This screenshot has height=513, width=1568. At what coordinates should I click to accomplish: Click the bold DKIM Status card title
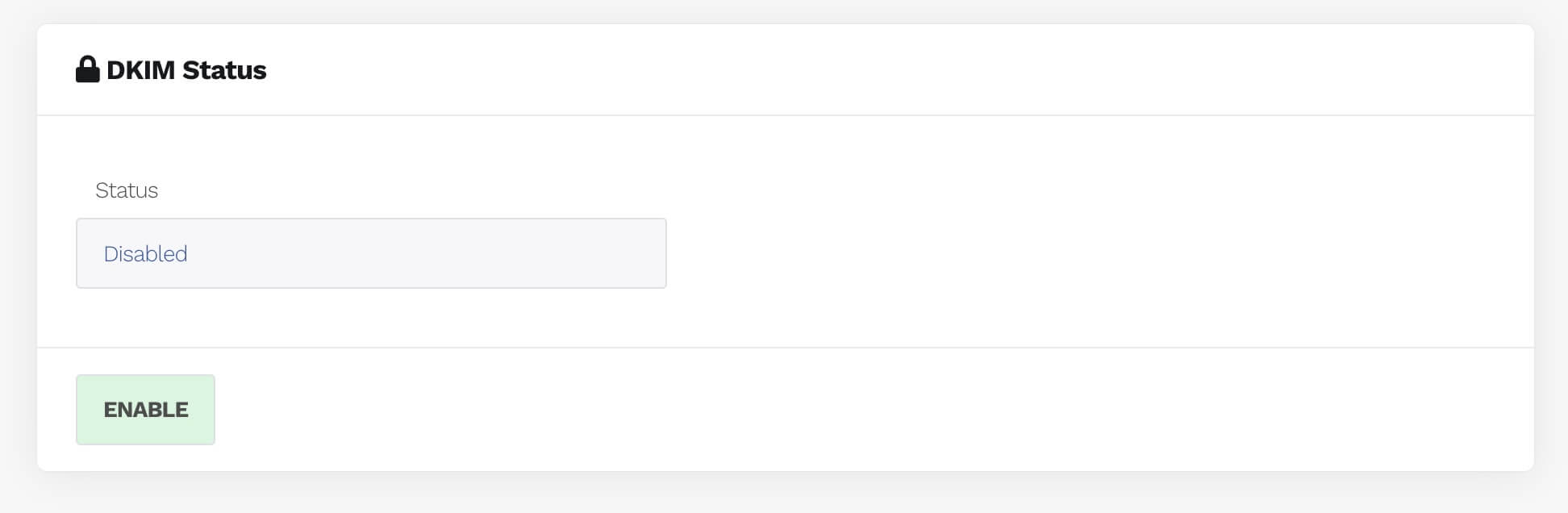[186, 70]
